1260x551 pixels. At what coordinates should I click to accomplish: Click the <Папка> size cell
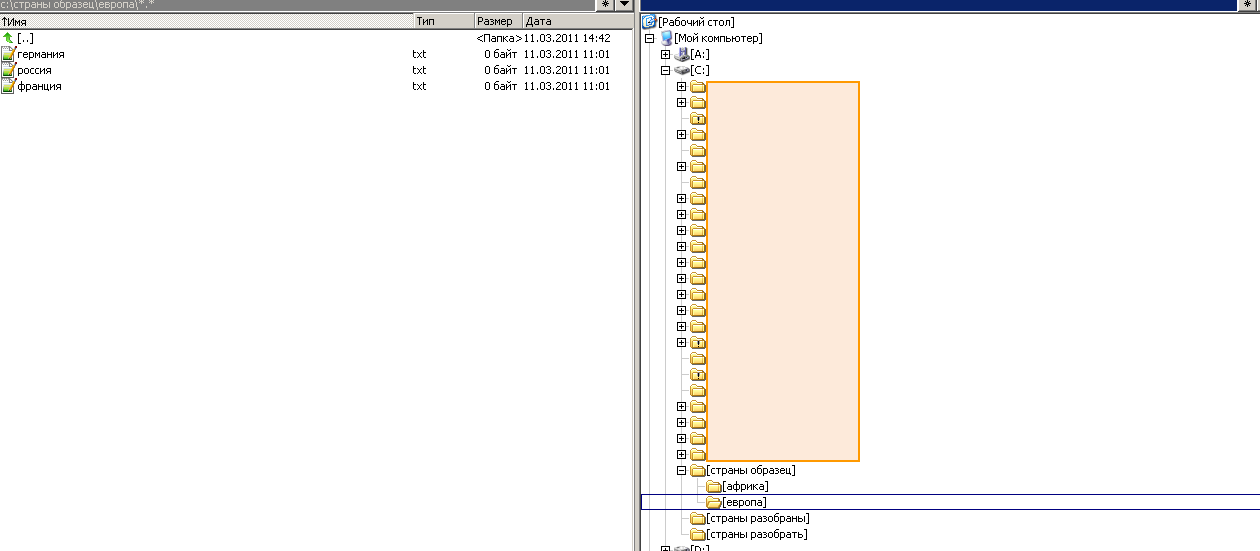[499, 38]
